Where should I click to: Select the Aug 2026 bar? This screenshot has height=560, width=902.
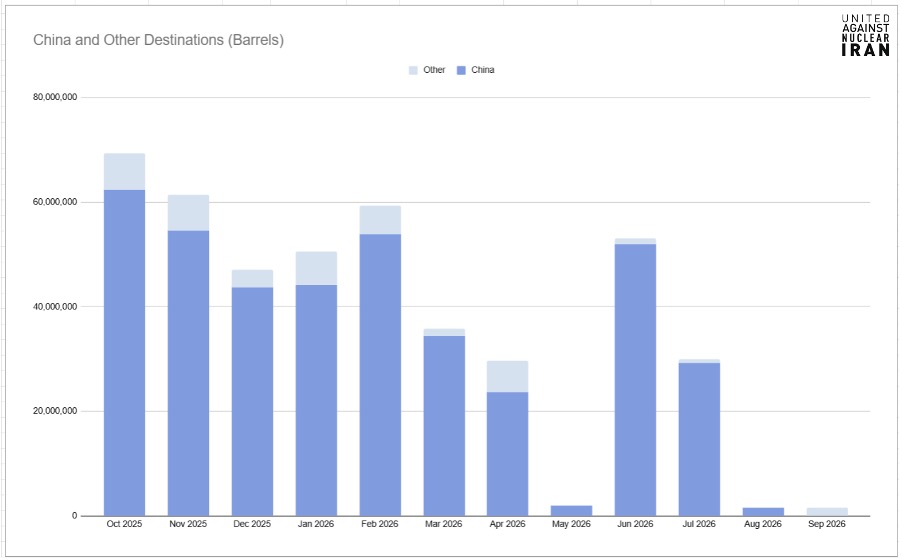pyautogui.click(x=763, y=512)
